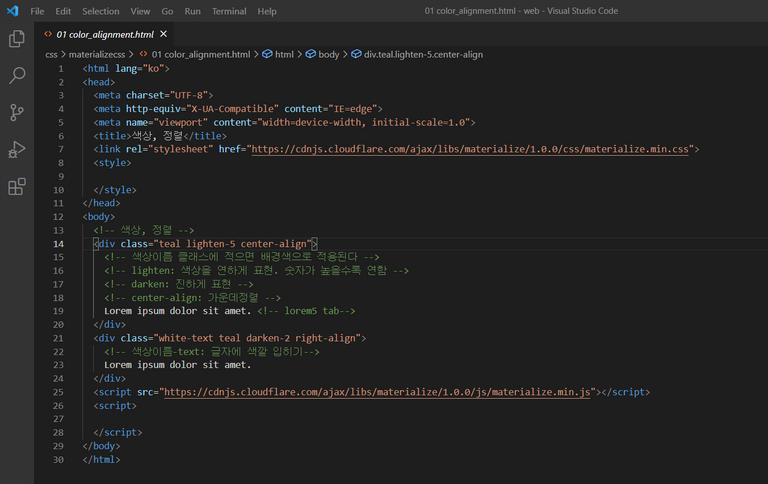Click the comment about lighten on line 16

256,270
